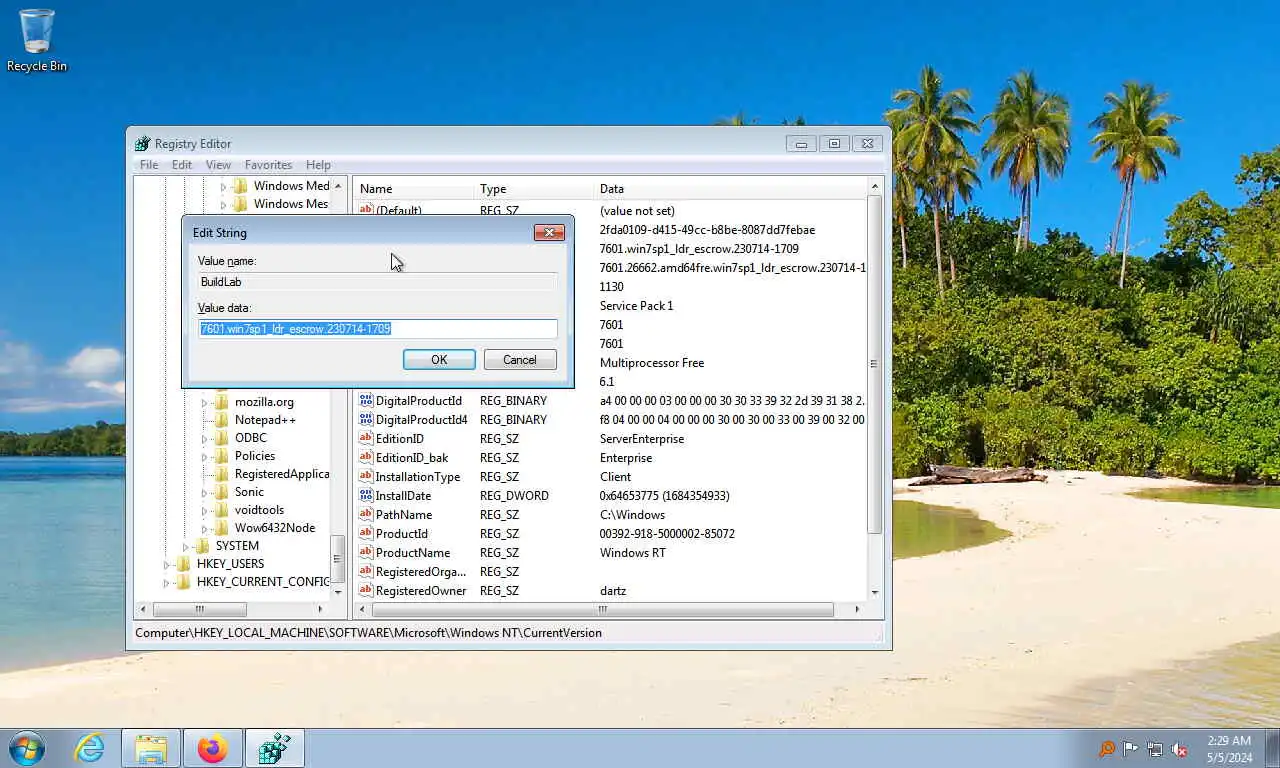Open Firefox from the taskbar

[212, 748]
